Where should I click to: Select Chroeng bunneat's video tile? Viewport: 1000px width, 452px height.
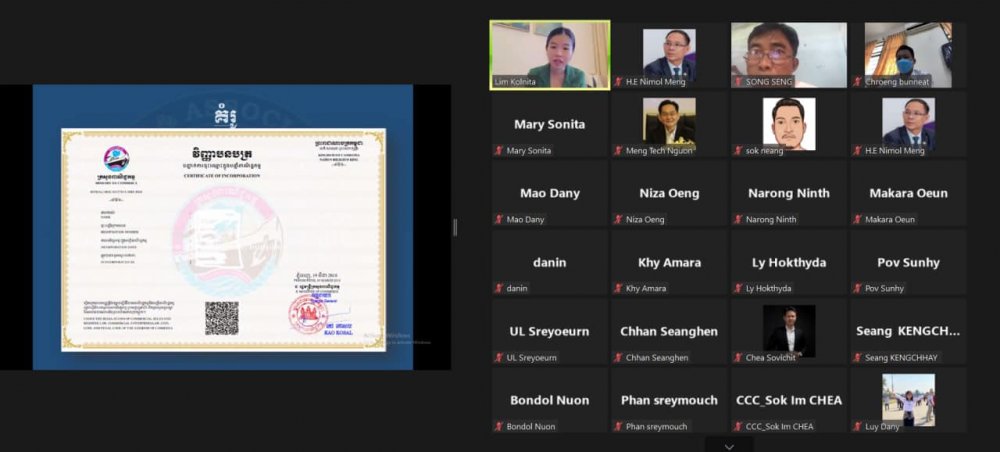[907, 55]
